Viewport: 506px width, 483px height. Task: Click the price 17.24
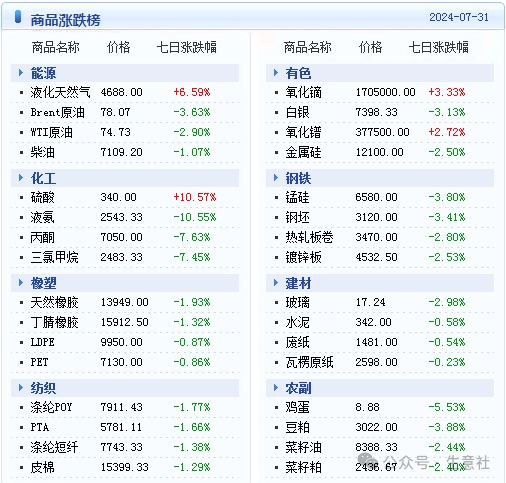click(x=370, y=302)
